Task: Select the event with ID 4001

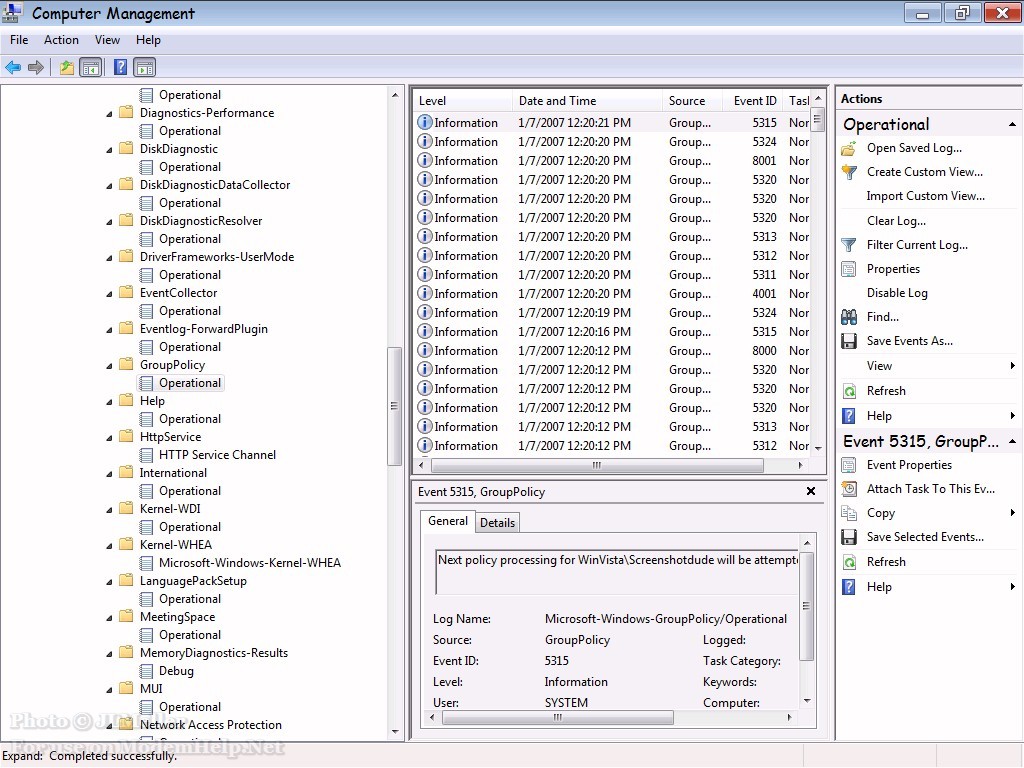Action: (x=612, y=294)
